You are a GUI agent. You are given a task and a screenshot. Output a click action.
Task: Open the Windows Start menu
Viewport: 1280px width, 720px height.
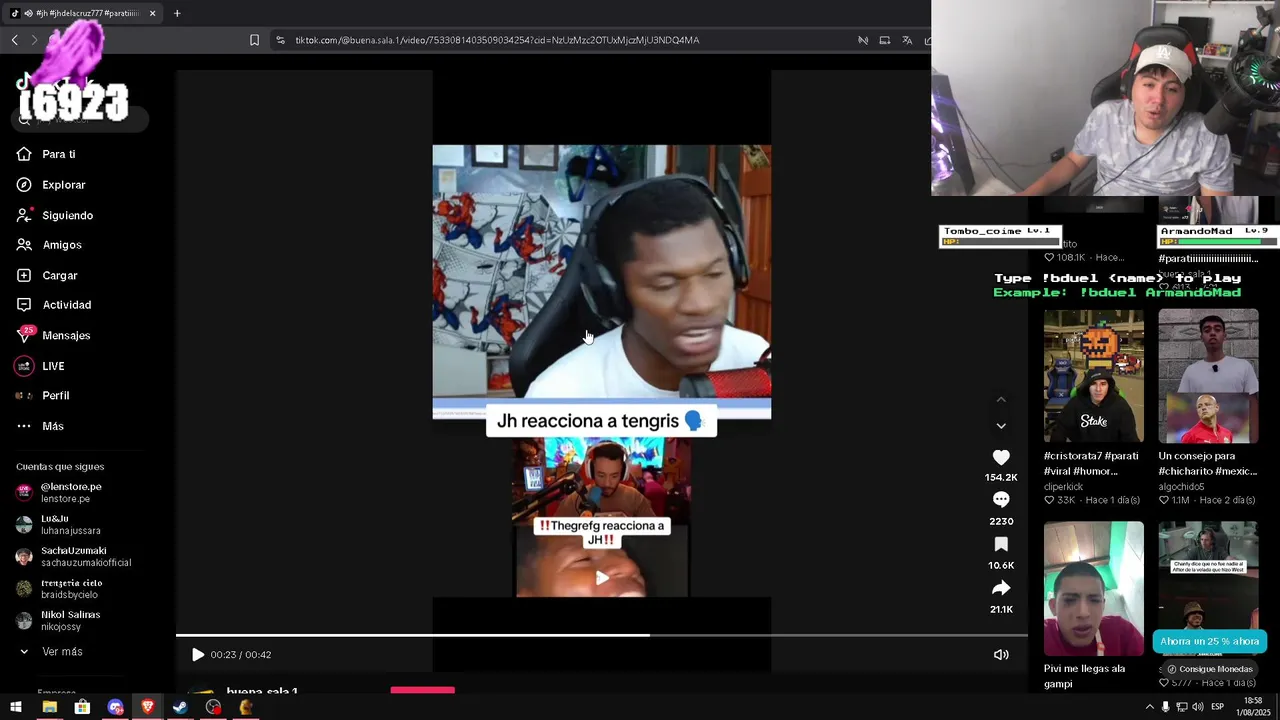click(x=16, y=707)
